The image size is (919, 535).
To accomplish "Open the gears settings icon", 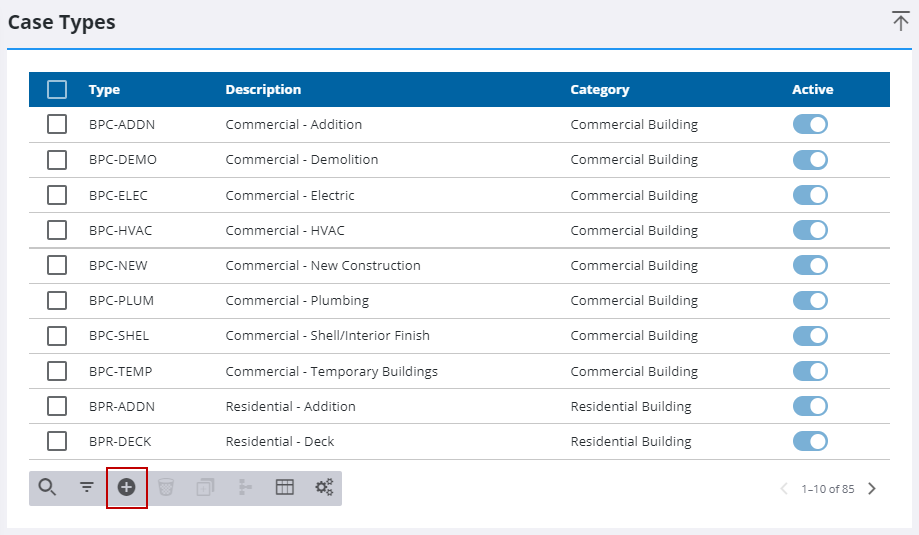I will (324, 488).
